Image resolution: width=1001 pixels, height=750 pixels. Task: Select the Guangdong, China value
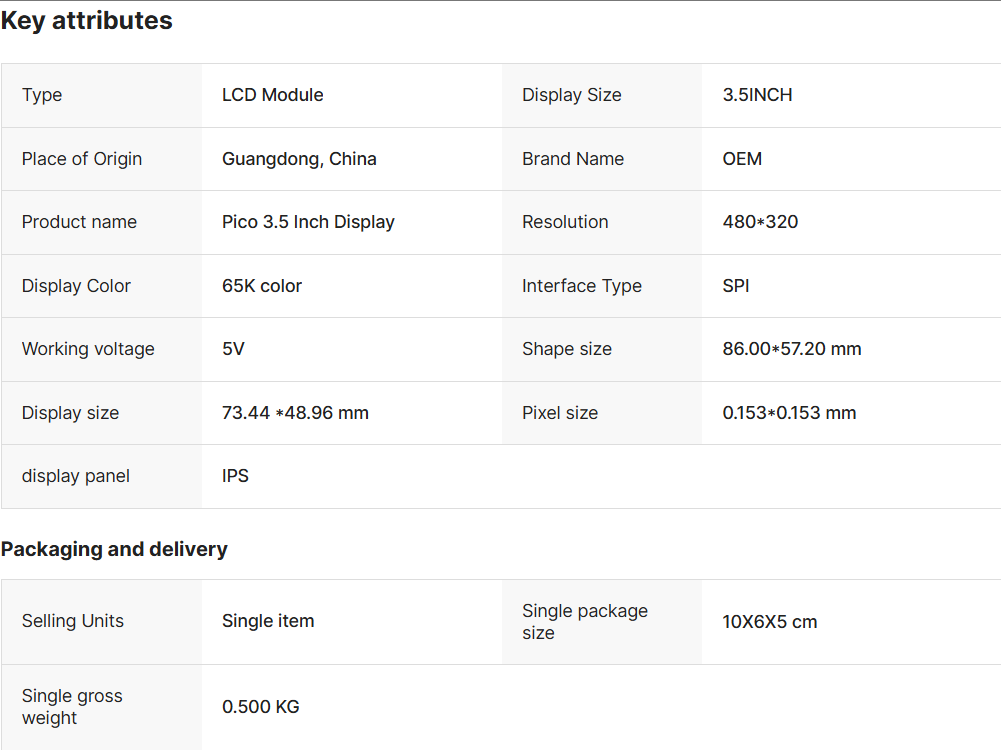tap(299, 159)
